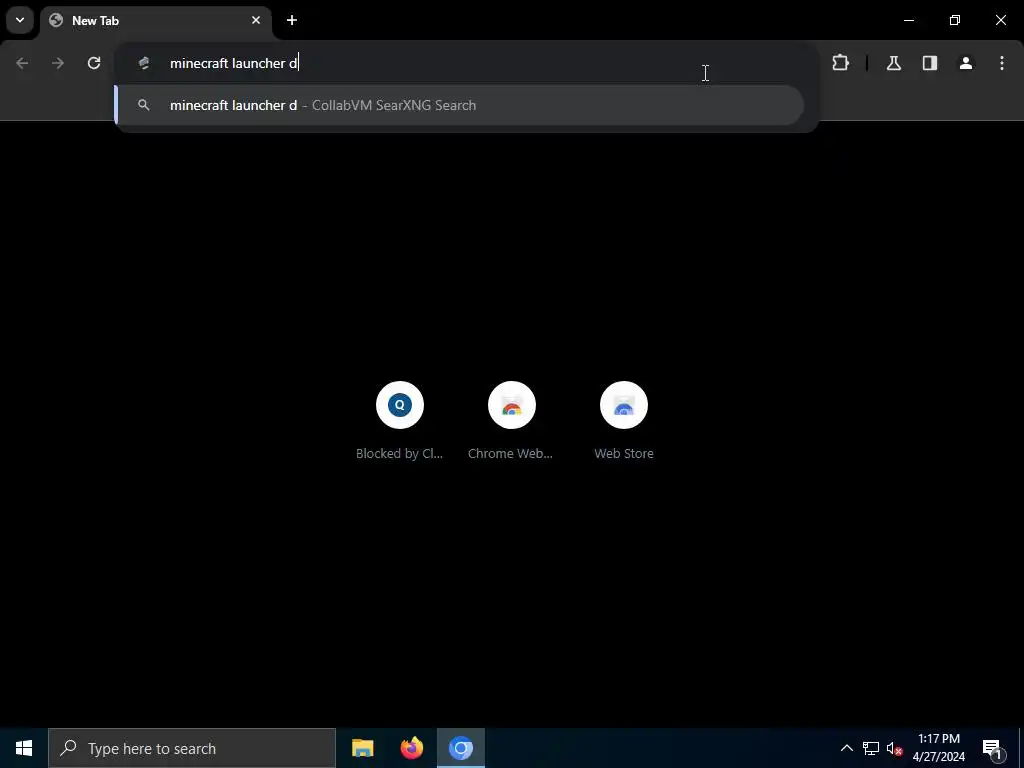Open the network status tray icon

click(x=871, y=748)
